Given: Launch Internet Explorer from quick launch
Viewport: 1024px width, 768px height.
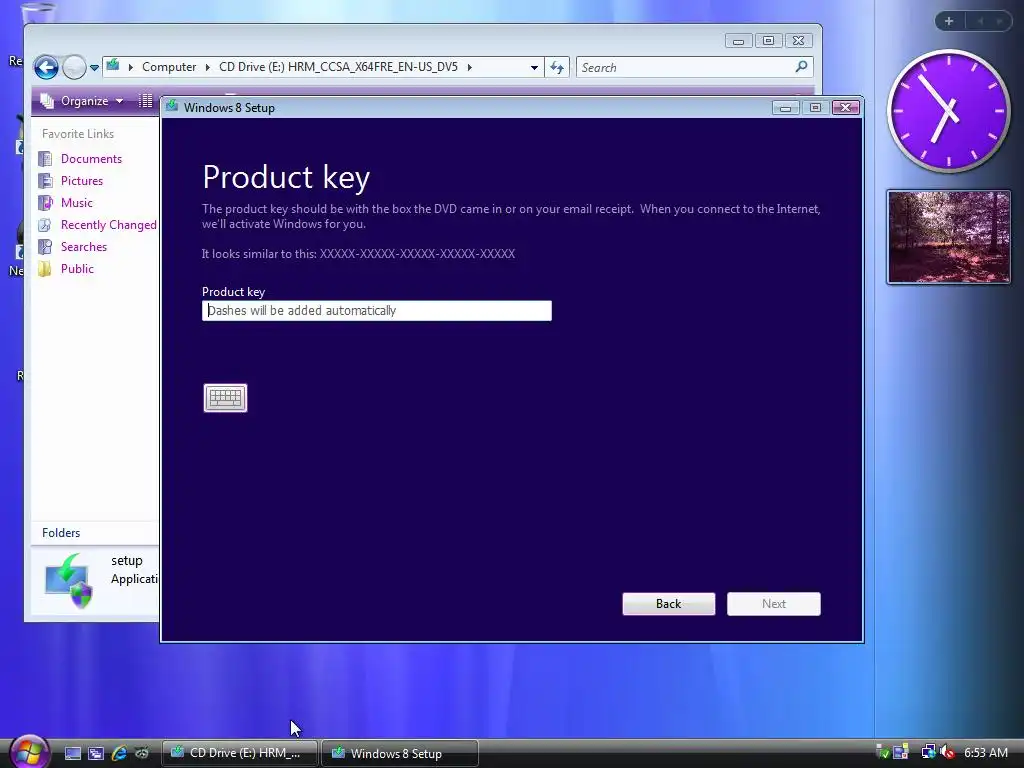Looking at the screenshot, I should (119, 753).
